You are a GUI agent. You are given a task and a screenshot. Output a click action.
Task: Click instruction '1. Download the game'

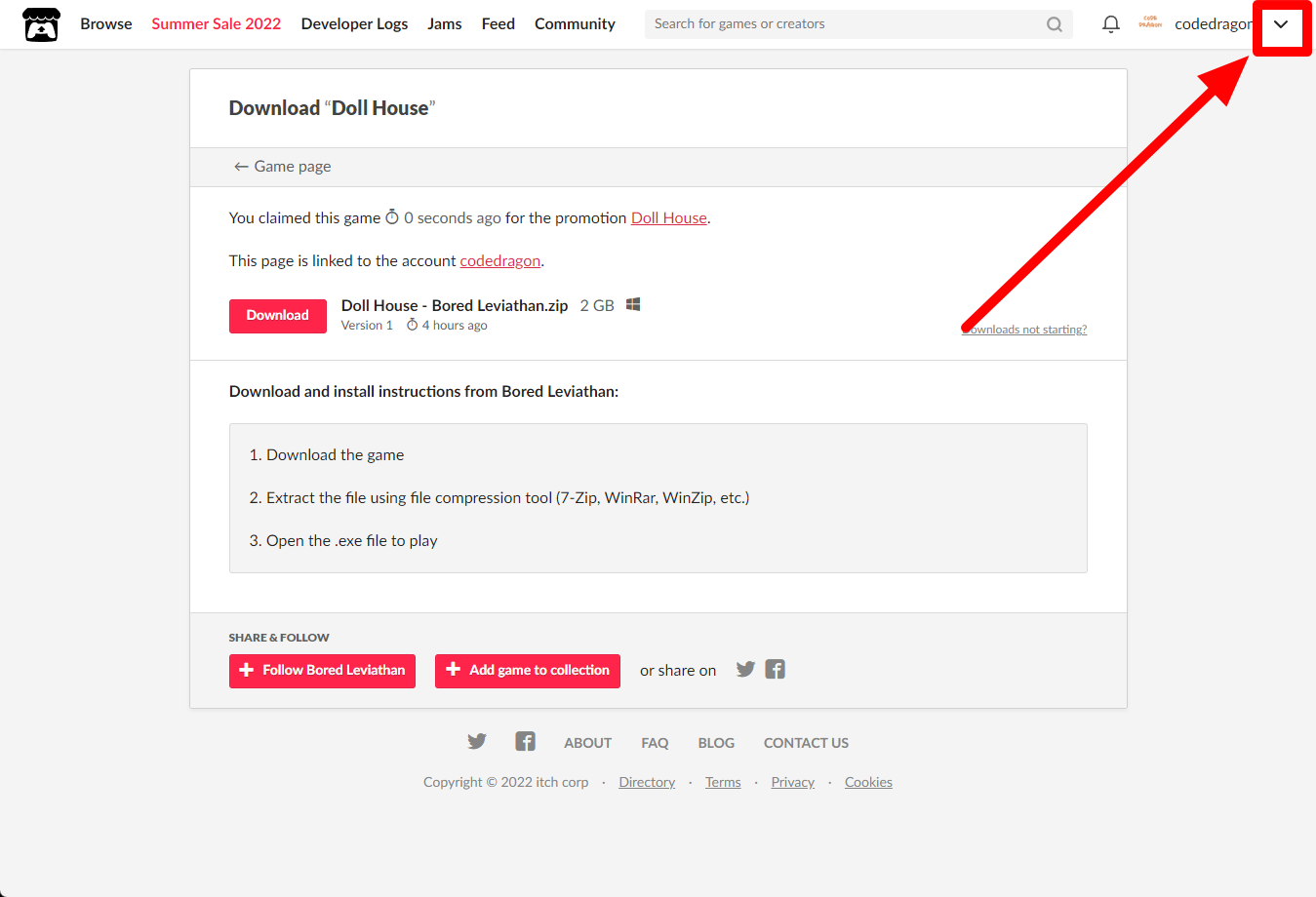point(327,455)
